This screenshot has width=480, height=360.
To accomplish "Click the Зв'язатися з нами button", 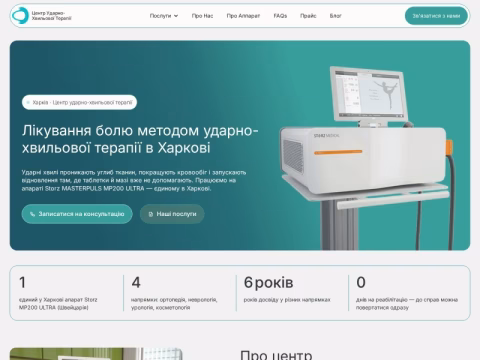I will [436, 16].
